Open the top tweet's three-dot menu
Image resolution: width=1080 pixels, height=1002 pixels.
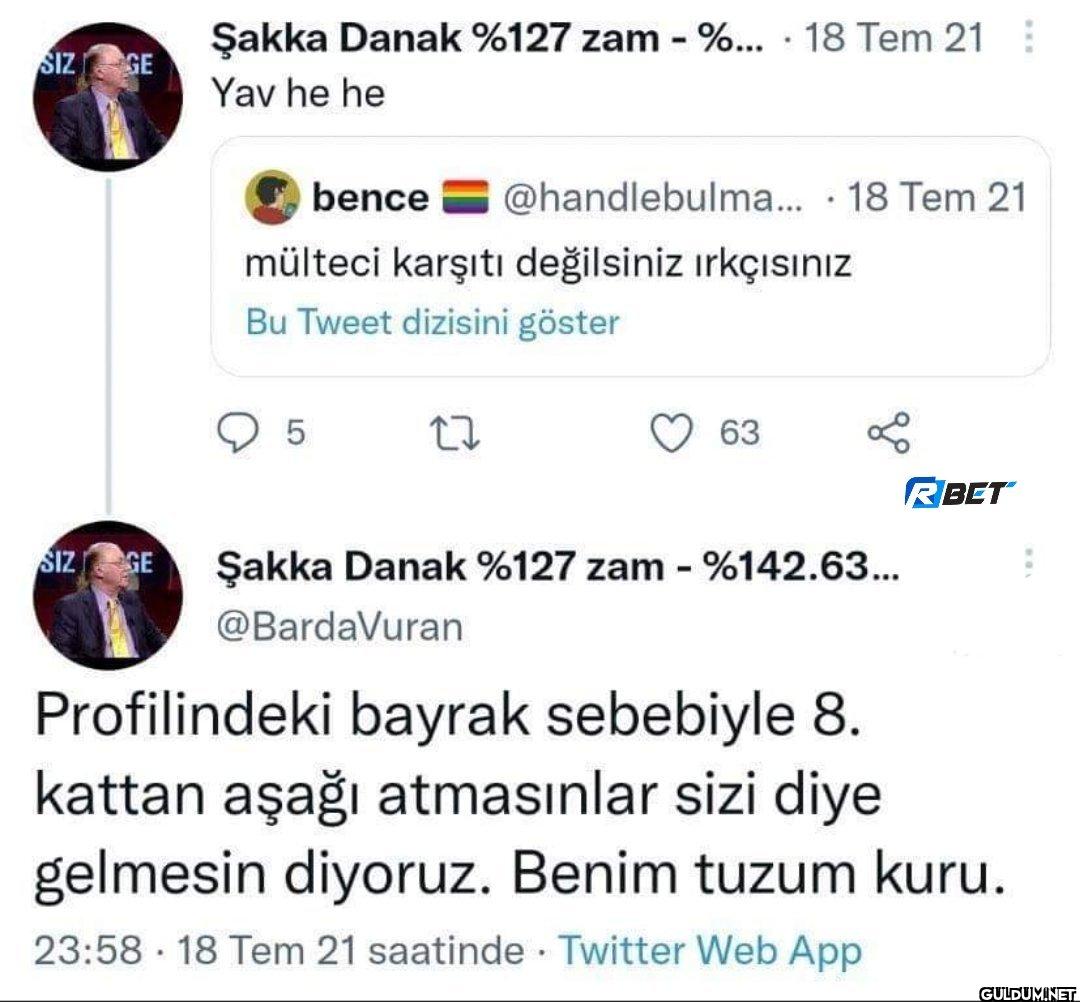click(1031, 40)
